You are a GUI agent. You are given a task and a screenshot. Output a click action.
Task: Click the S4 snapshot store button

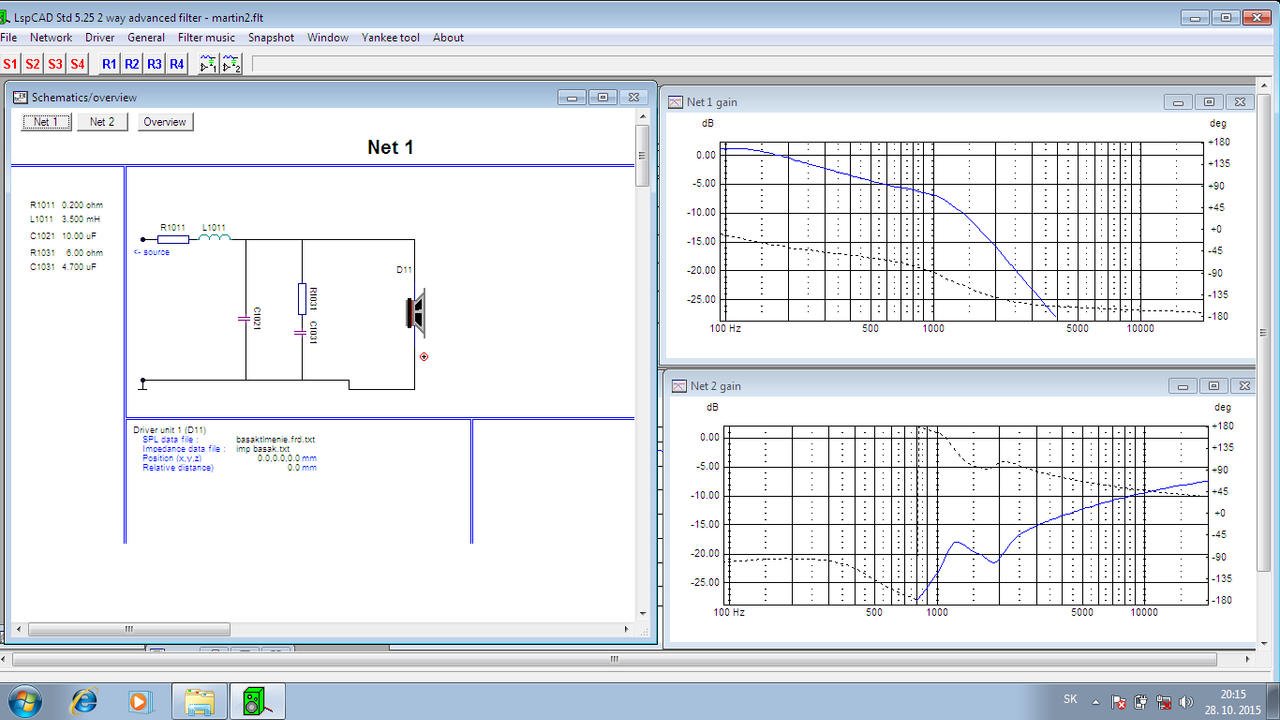coord(77,64)
